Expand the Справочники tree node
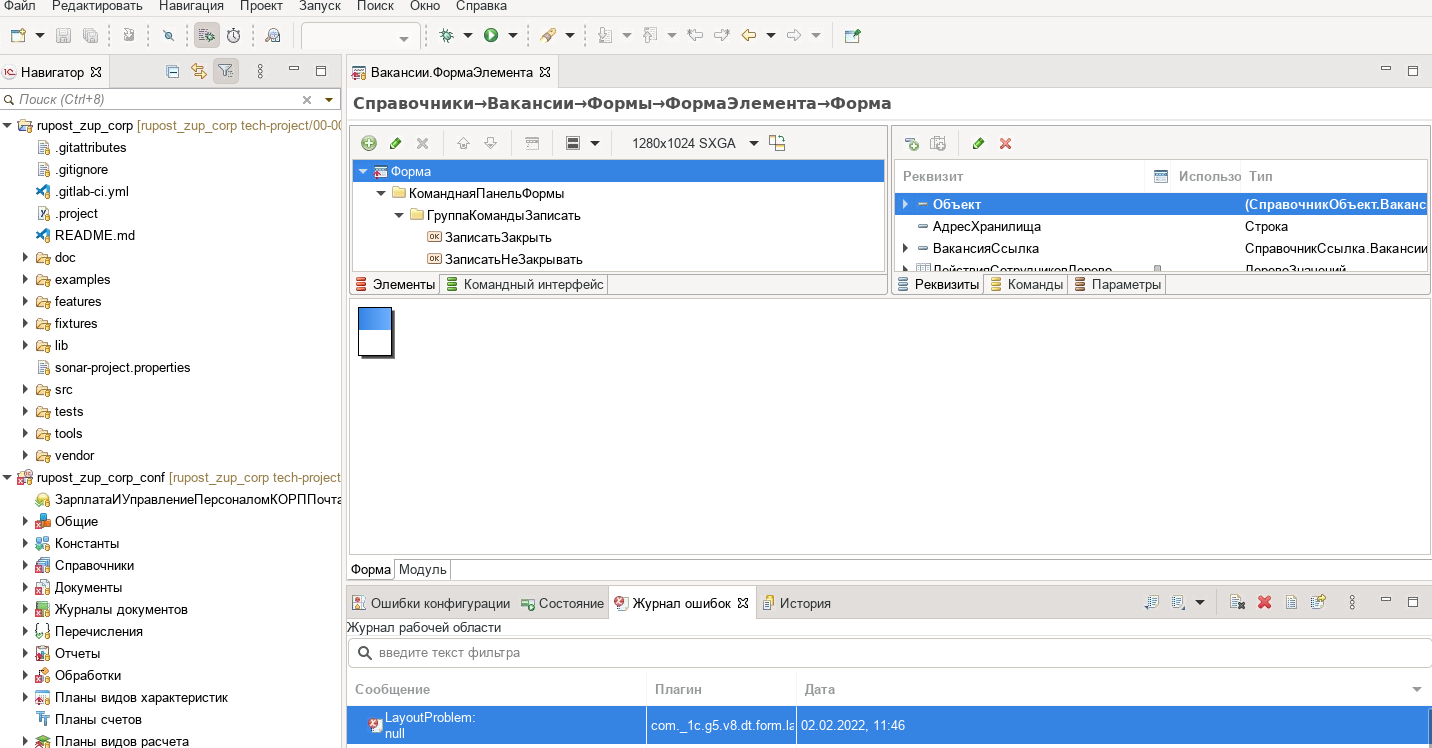 pyautogui.click(x=26, y=565)
